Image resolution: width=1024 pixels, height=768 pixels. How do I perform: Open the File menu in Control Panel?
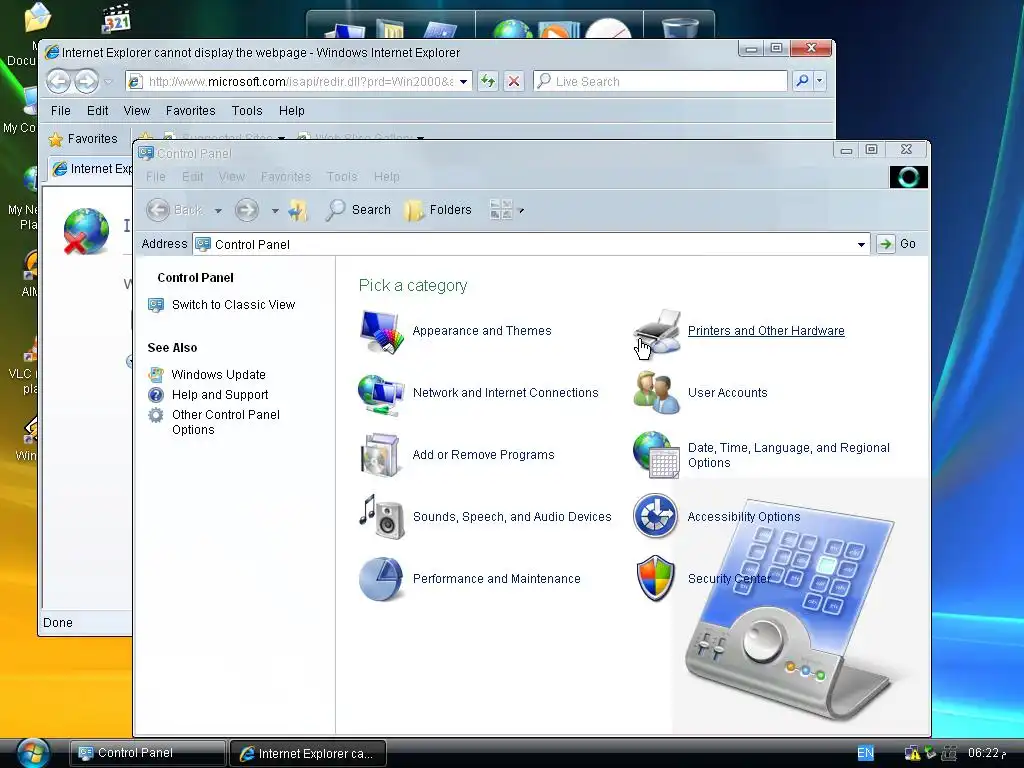point(155,177)
